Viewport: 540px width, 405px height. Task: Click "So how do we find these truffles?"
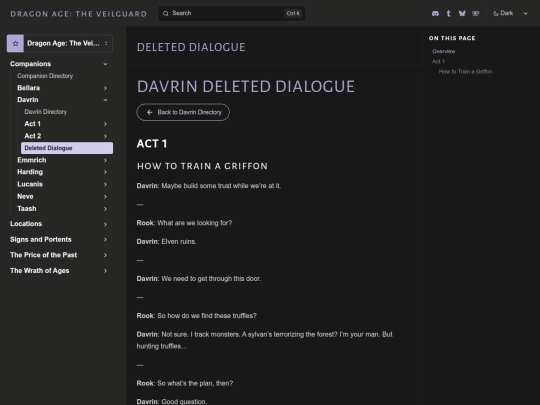click(x=207, y=316)
